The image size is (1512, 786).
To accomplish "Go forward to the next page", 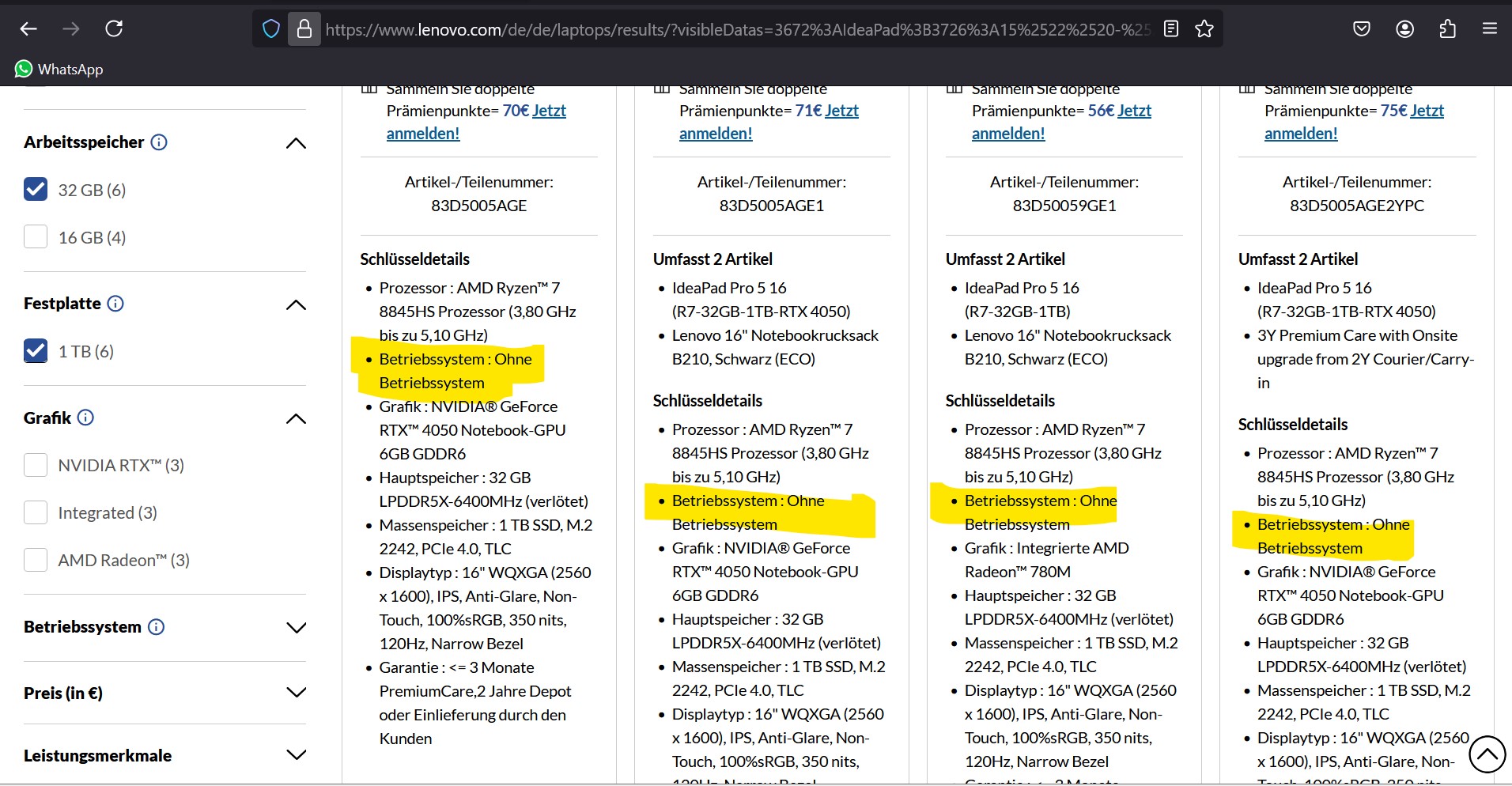I will tap(71, 29).
